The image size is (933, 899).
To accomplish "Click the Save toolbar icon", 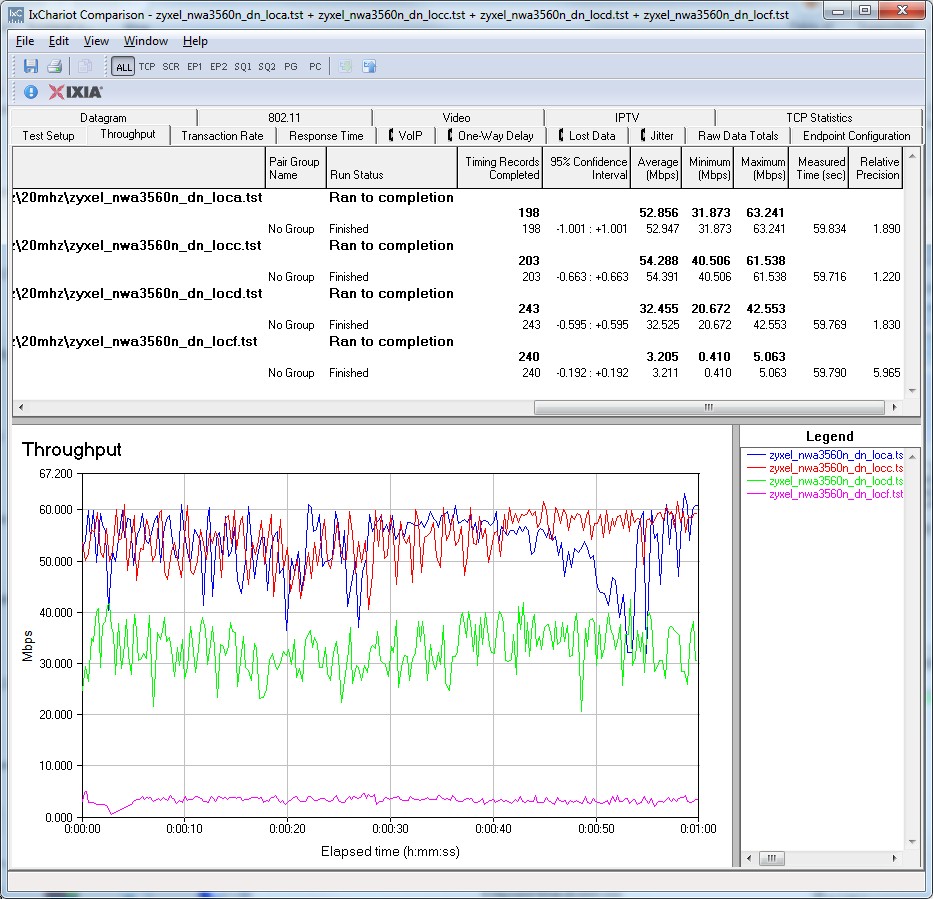I will tap(31, 66).
